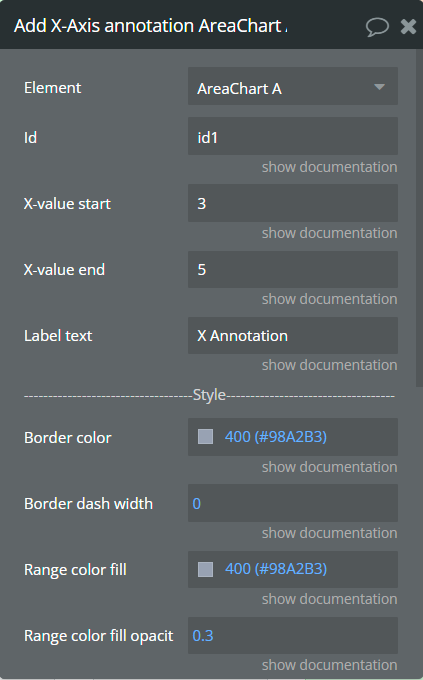
Task: Click the Border color swatch square
Action: pyautogui.click(x=205, y=437)
